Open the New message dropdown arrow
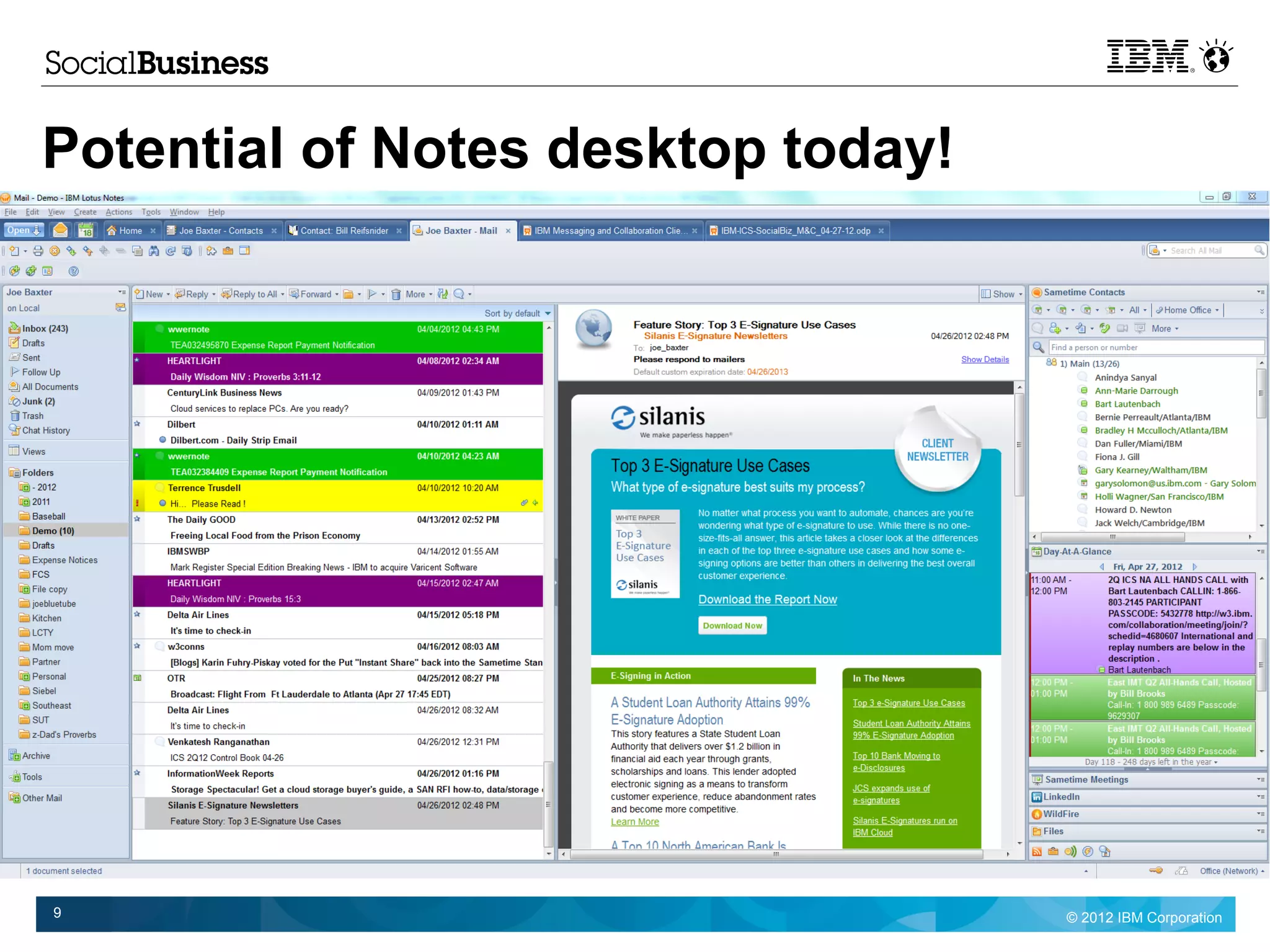 pos(168,295)
